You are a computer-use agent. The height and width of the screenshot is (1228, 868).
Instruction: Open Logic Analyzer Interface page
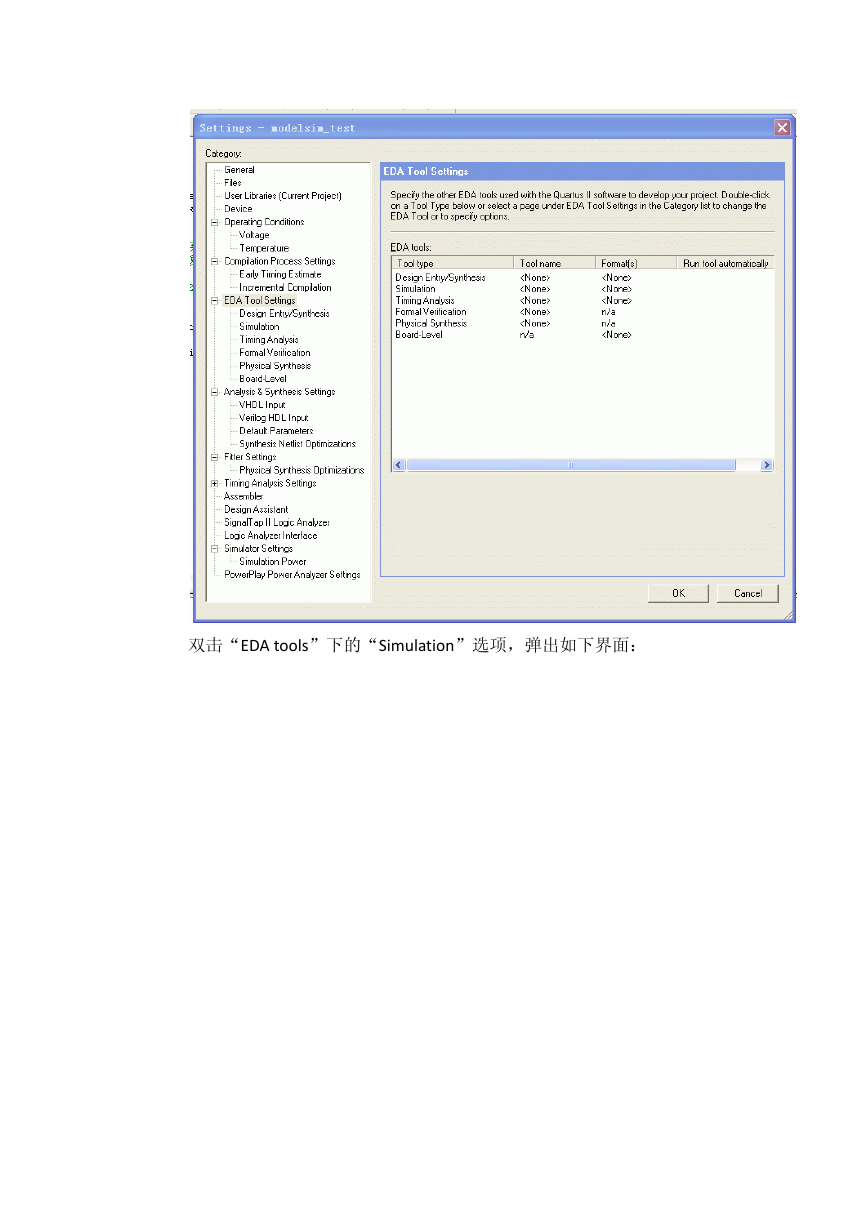[x=271, y=535]
